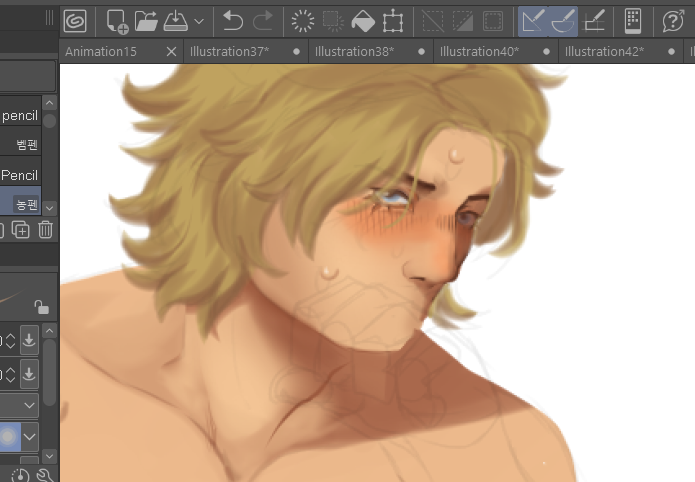Adjust the second tool property stepper
Screen dimensions: 695x482
(x=10, y=375)
